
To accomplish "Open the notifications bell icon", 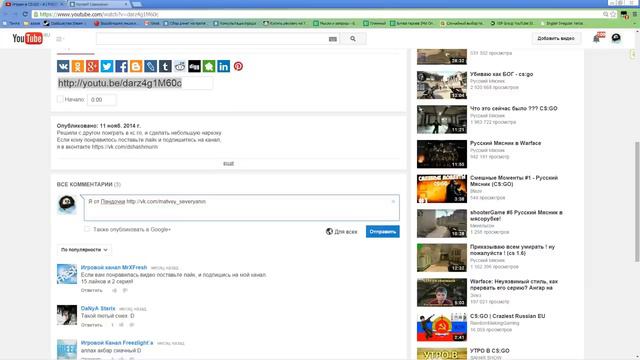I will pos(596,39).
